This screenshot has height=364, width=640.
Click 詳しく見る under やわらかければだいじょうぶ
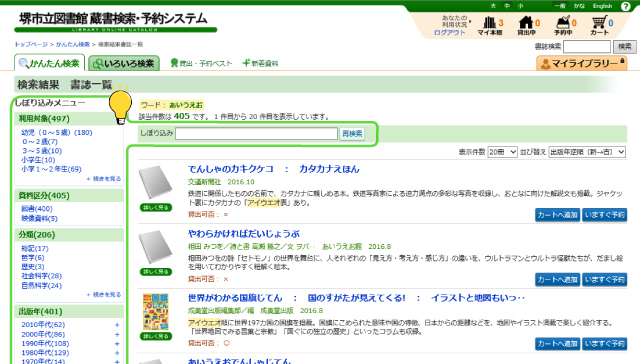[156, 272]
